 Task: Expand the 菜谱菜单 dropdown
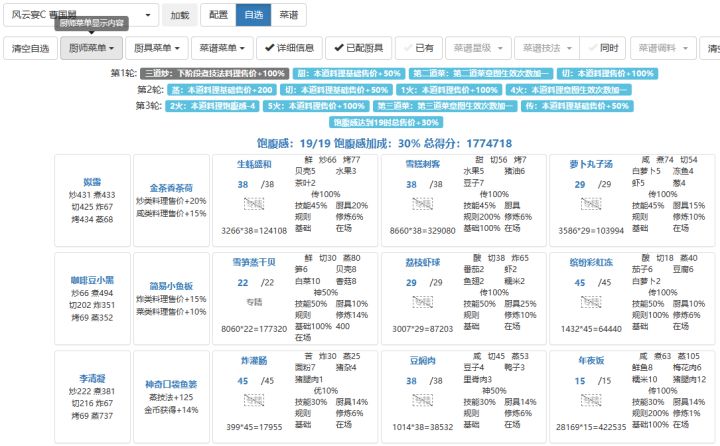pyautogui.click(x=222, y=48)
